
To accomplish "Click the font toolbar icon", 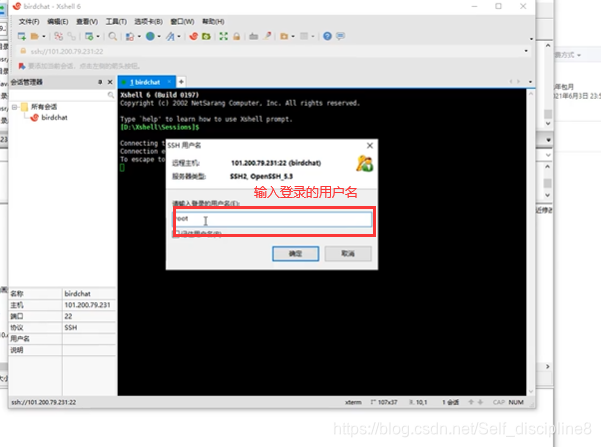I will click(x=171, y=36).
